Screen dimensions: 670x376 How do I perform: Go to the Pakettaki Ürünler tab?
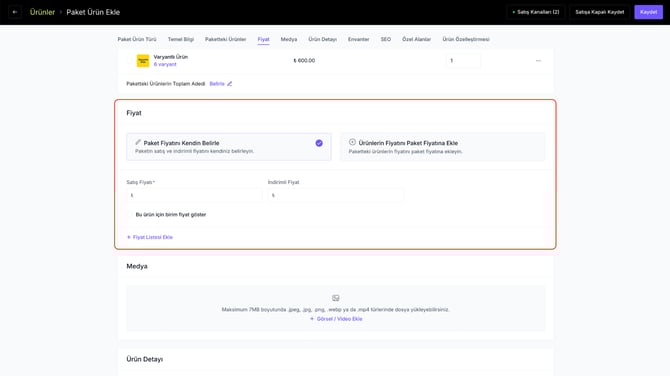226,39
